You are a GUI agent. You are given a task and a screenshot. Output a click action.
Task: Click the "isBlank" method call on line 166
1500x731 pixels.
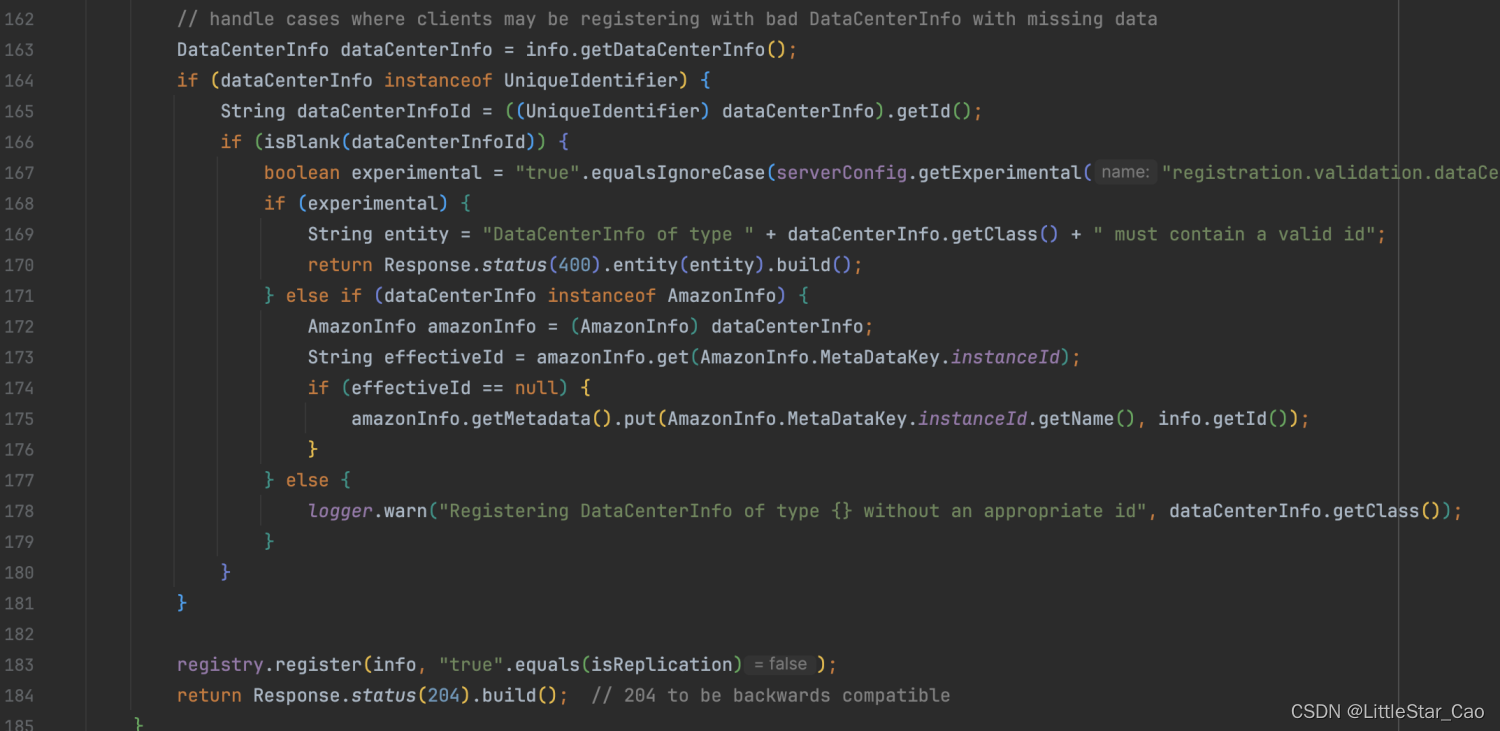pyautogui.click(x=302, y=142)
